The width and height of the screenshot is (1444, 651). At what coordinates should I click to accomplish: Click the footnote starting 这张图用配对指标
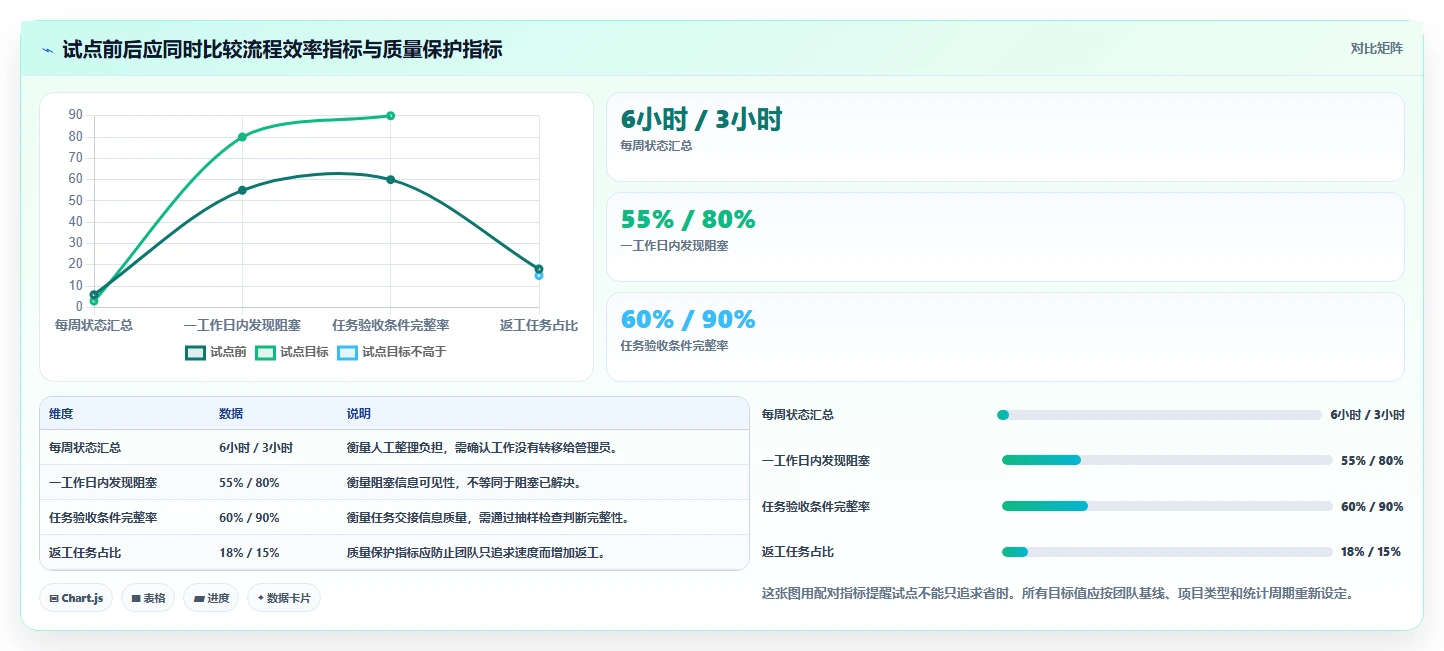(1058, 594)
